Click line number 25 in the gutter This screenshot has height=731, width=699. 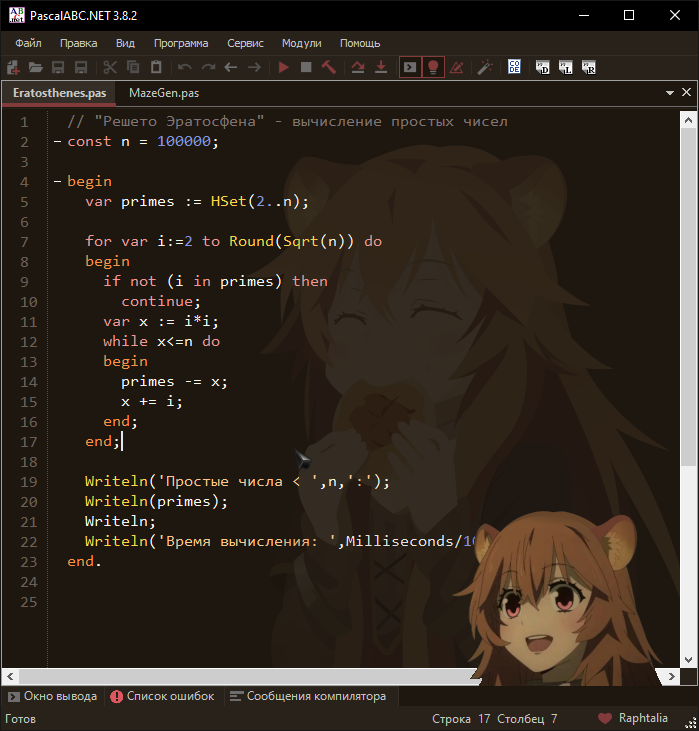[28, 602]
